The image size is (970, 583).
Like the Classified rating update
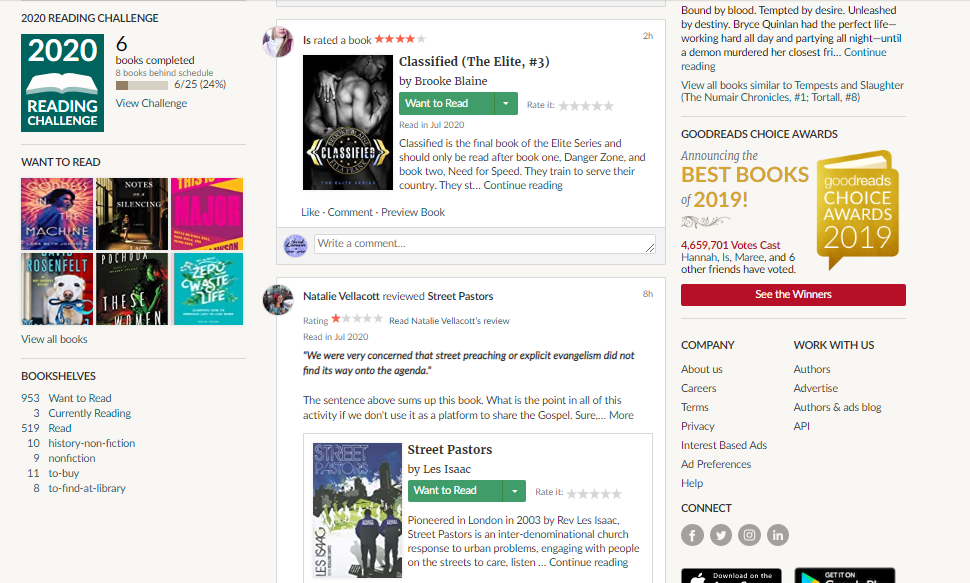(x=310, y=212)
